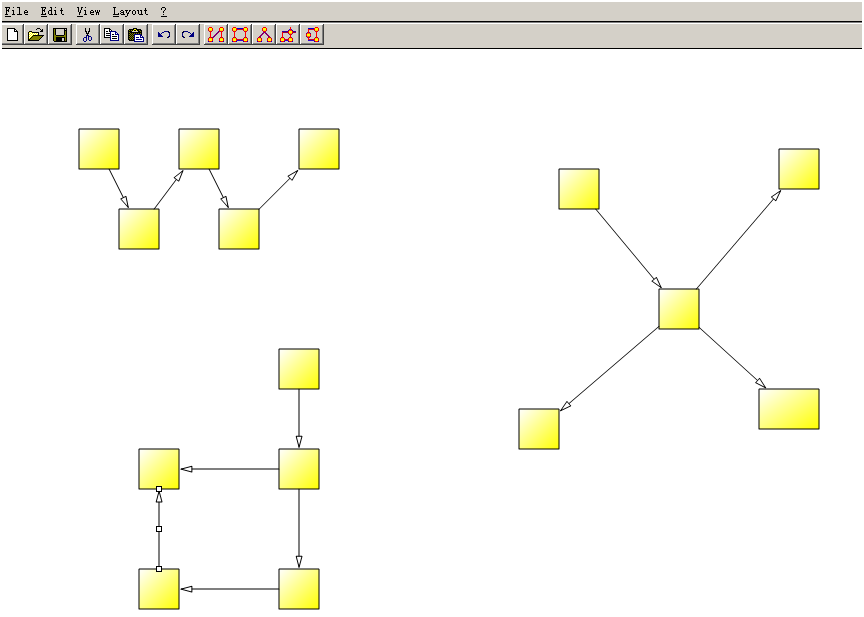This screenshot has width=864, height=617.
Task: Select the edge from star center to top-right node
Action: tap(739, 239)
